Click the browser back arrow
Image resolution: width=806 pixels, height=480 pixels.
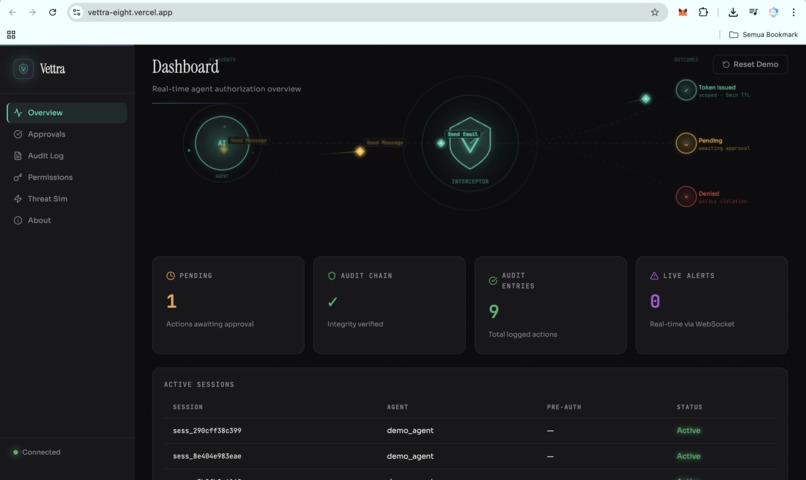click(12, 12)
